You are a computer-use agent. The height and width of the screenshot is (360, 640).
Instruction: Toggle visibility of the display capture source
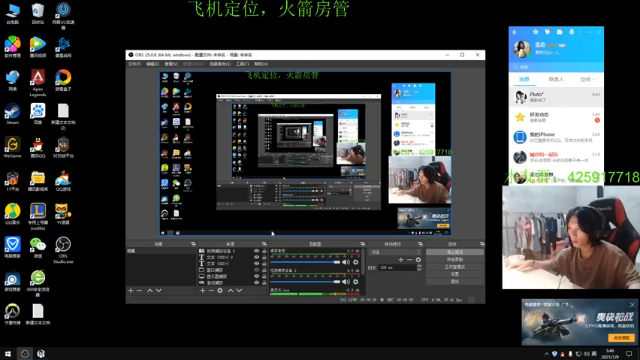click(x=256, y=276)
